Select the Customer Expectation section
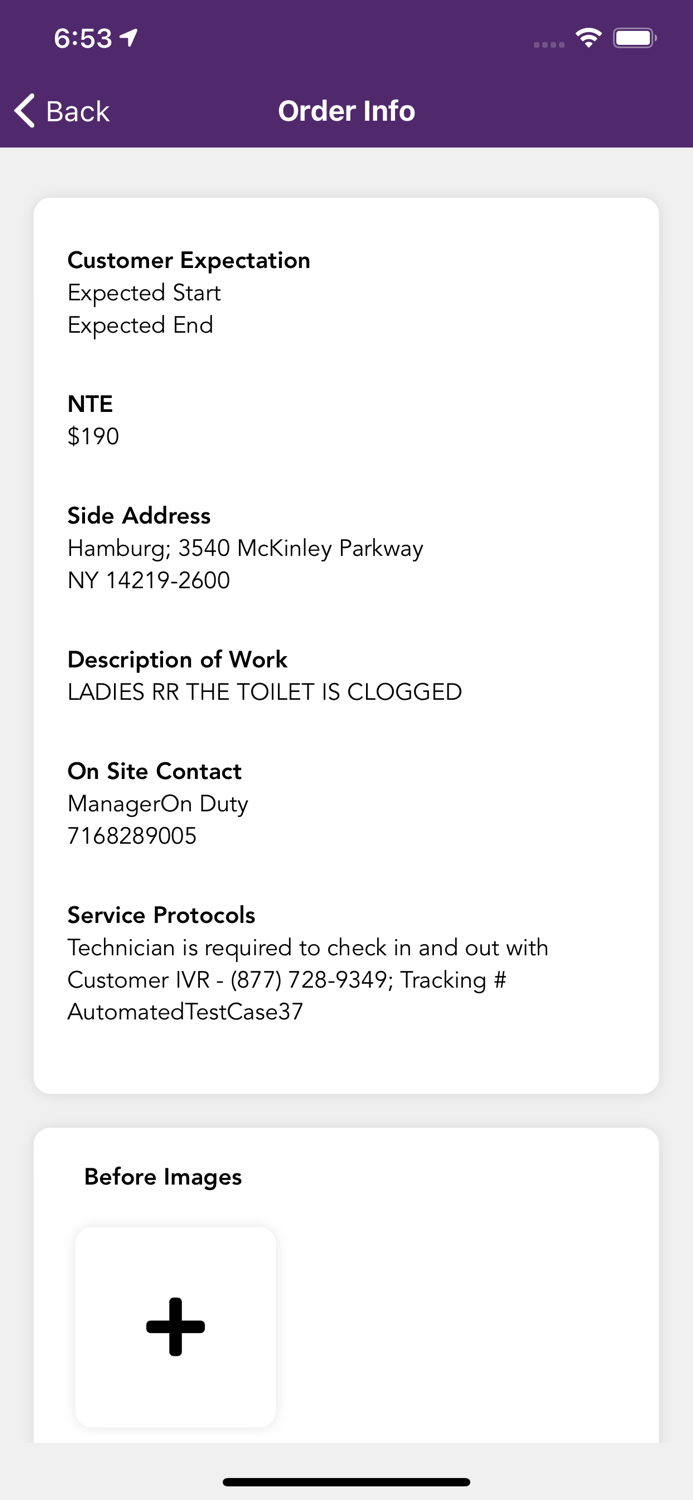 click(x=188, y=260)
